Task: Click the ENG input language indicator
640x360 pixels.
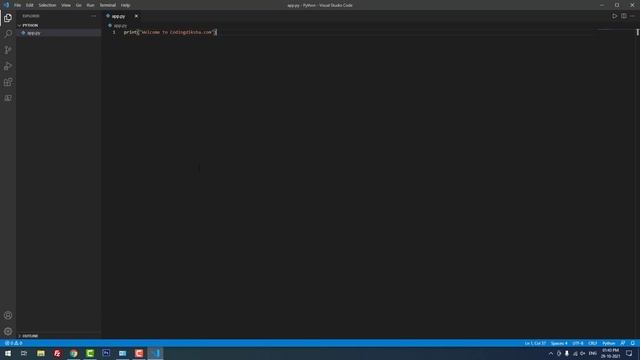Action: pos(593,353)
